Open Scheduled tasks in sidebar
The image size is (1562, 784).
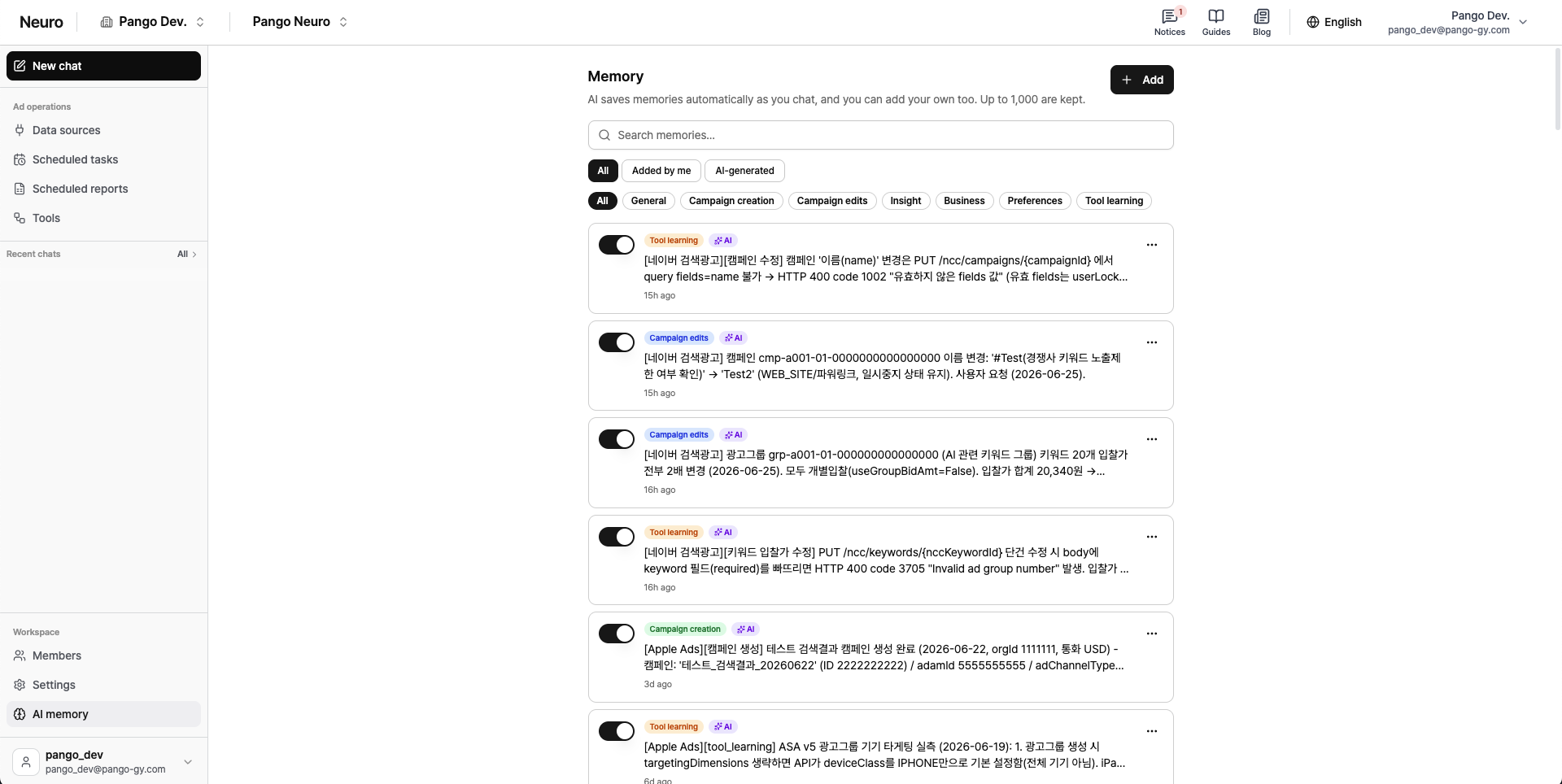click(103, 159)
